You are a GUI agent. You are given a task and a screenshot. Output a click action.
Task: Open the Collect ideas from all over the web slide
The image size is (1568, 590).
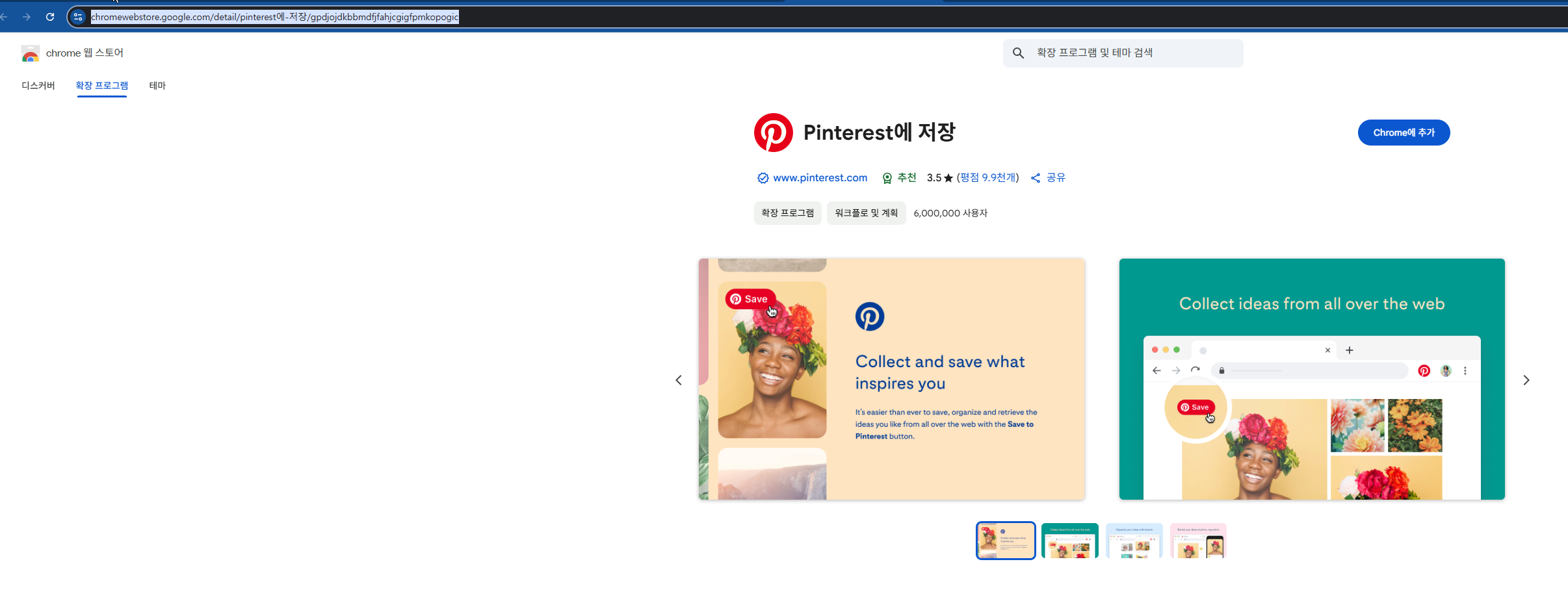pyautogui.click(x=1312, y=379)
